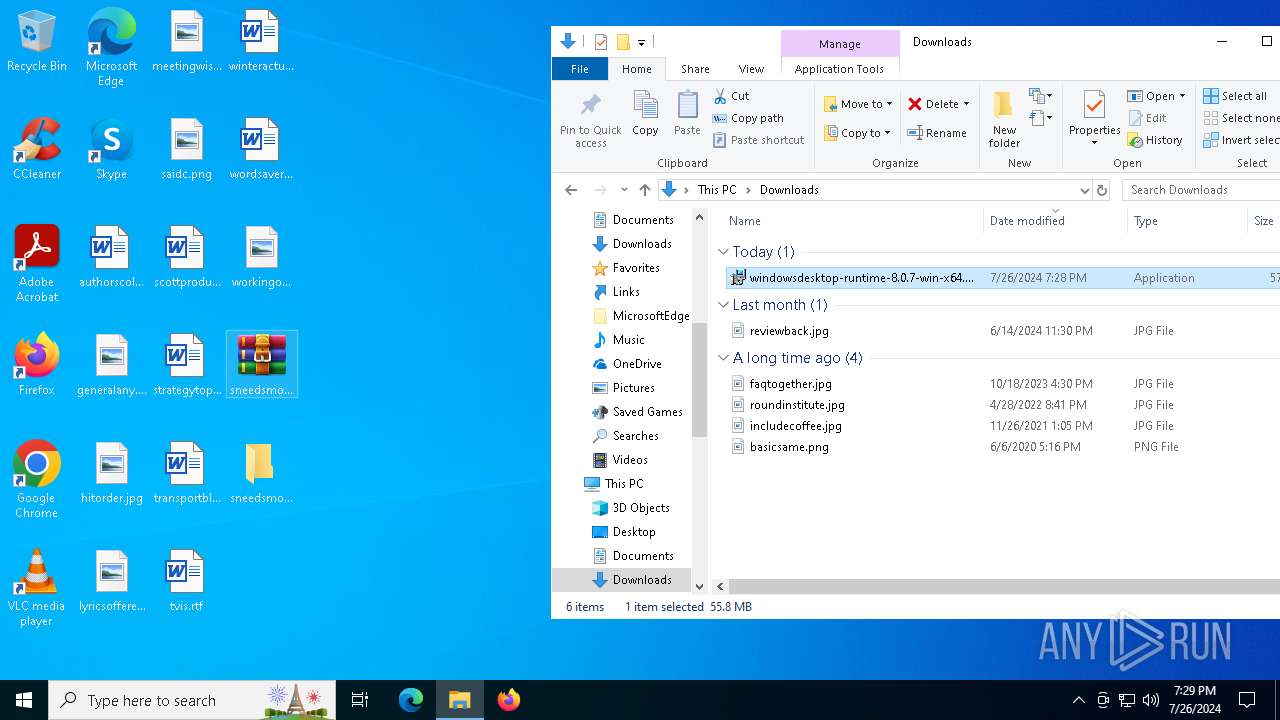Viewport: 1280px width, 720px height.
Task: Open the Copy to dropdown
Action: point(858,133)
